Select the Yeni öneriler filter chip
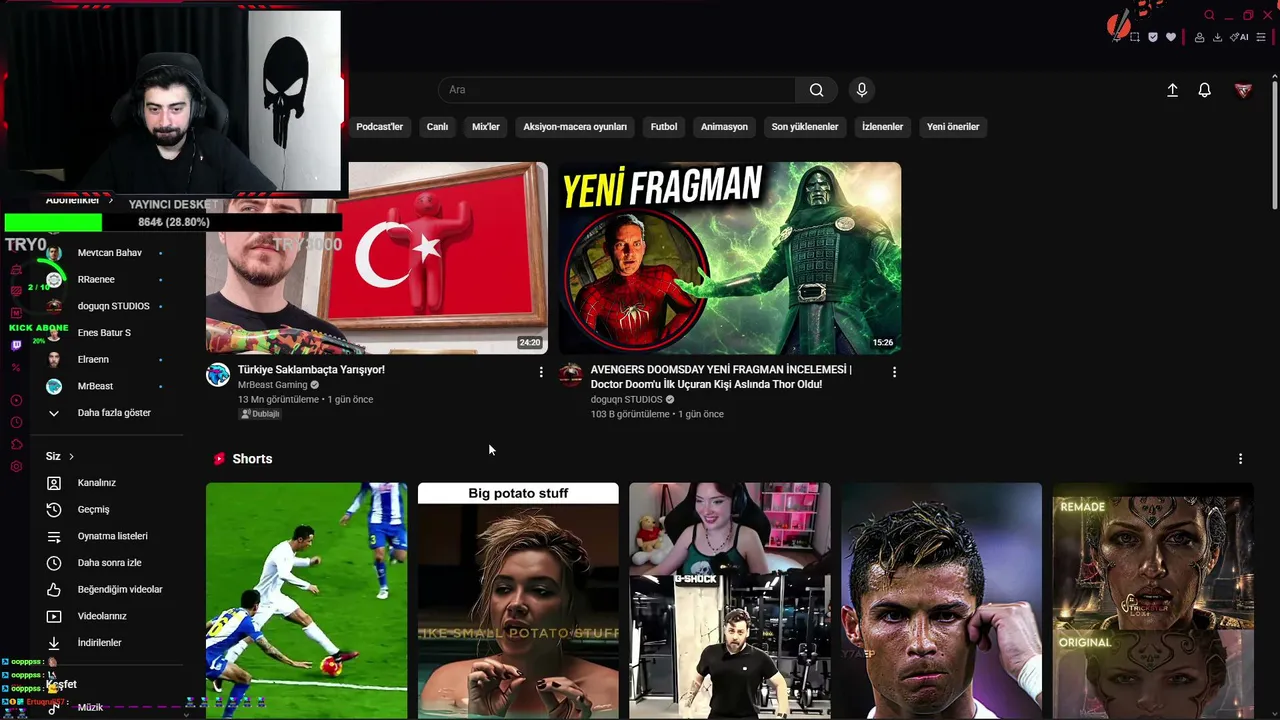The width and height of the screenshot is (1280, 720). click(x=953, y=127)
